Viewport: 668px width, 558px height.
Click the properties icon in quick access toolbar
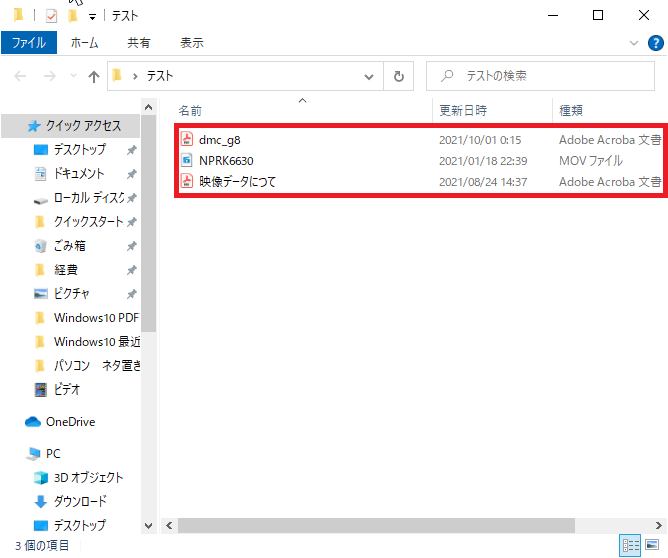point(51,16)
